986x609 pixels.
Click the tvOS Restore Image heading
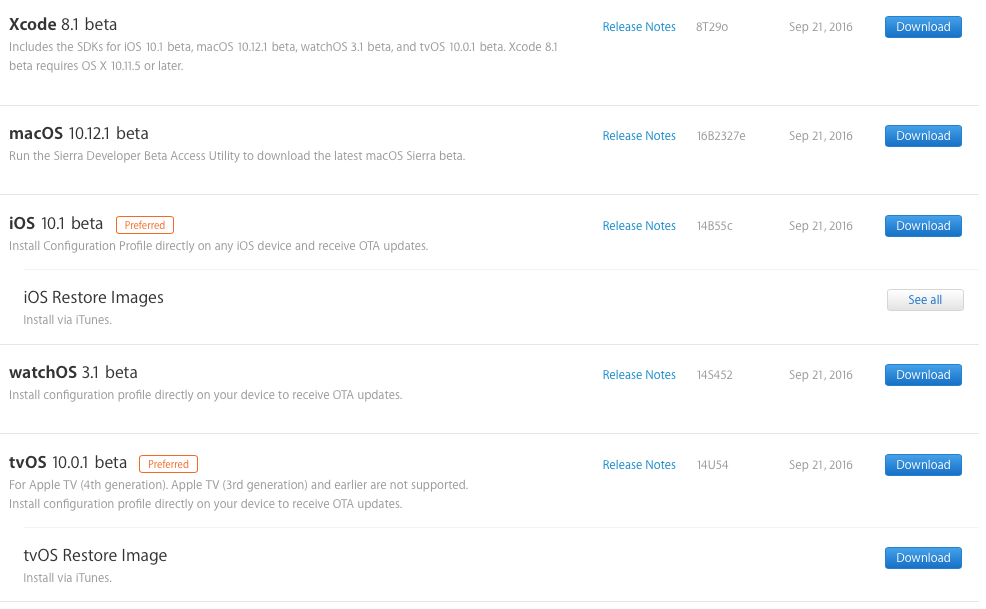[x=95, y=556]
